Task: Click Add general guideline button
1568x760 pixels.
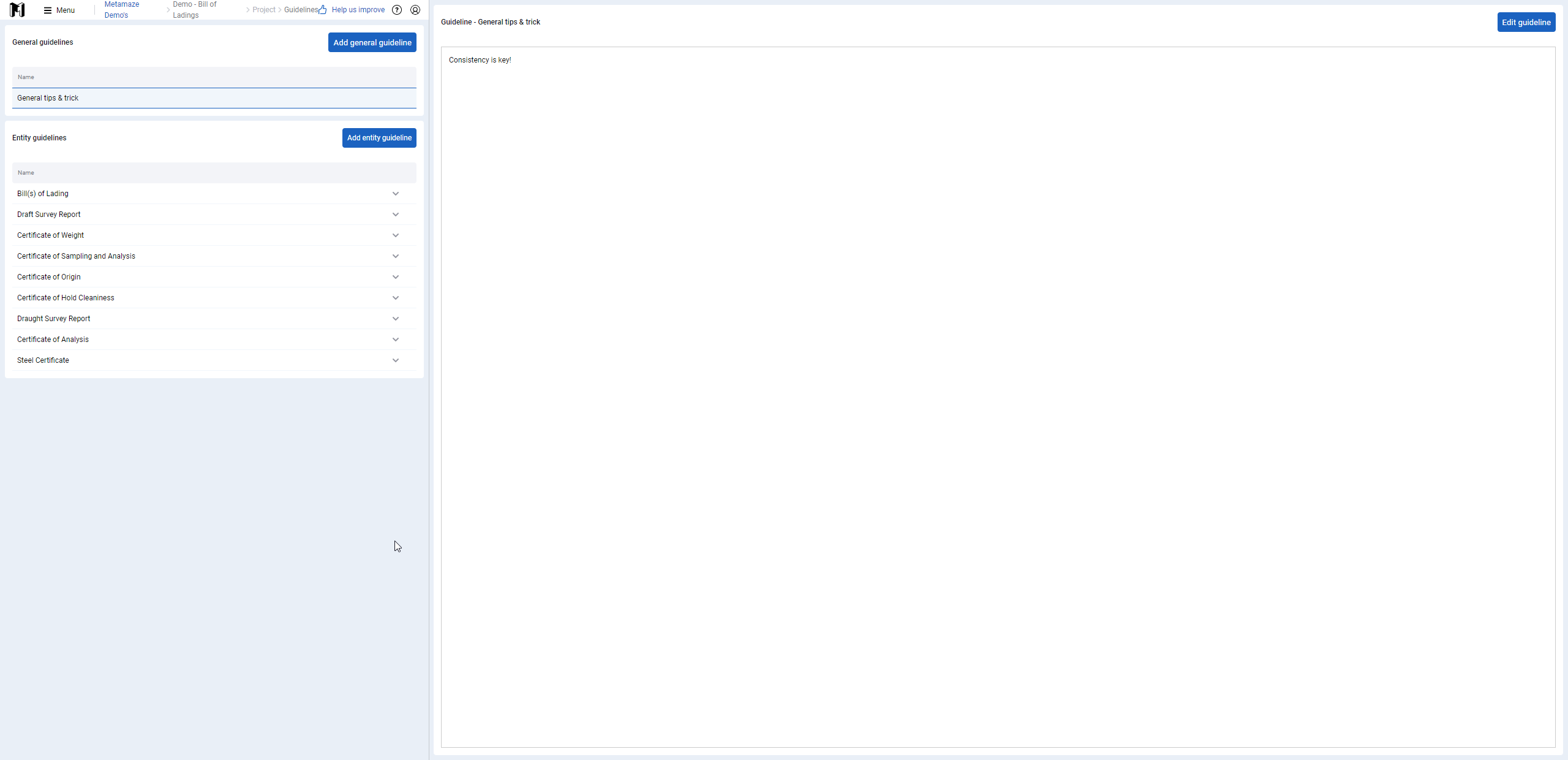Action: pos(372,42)
